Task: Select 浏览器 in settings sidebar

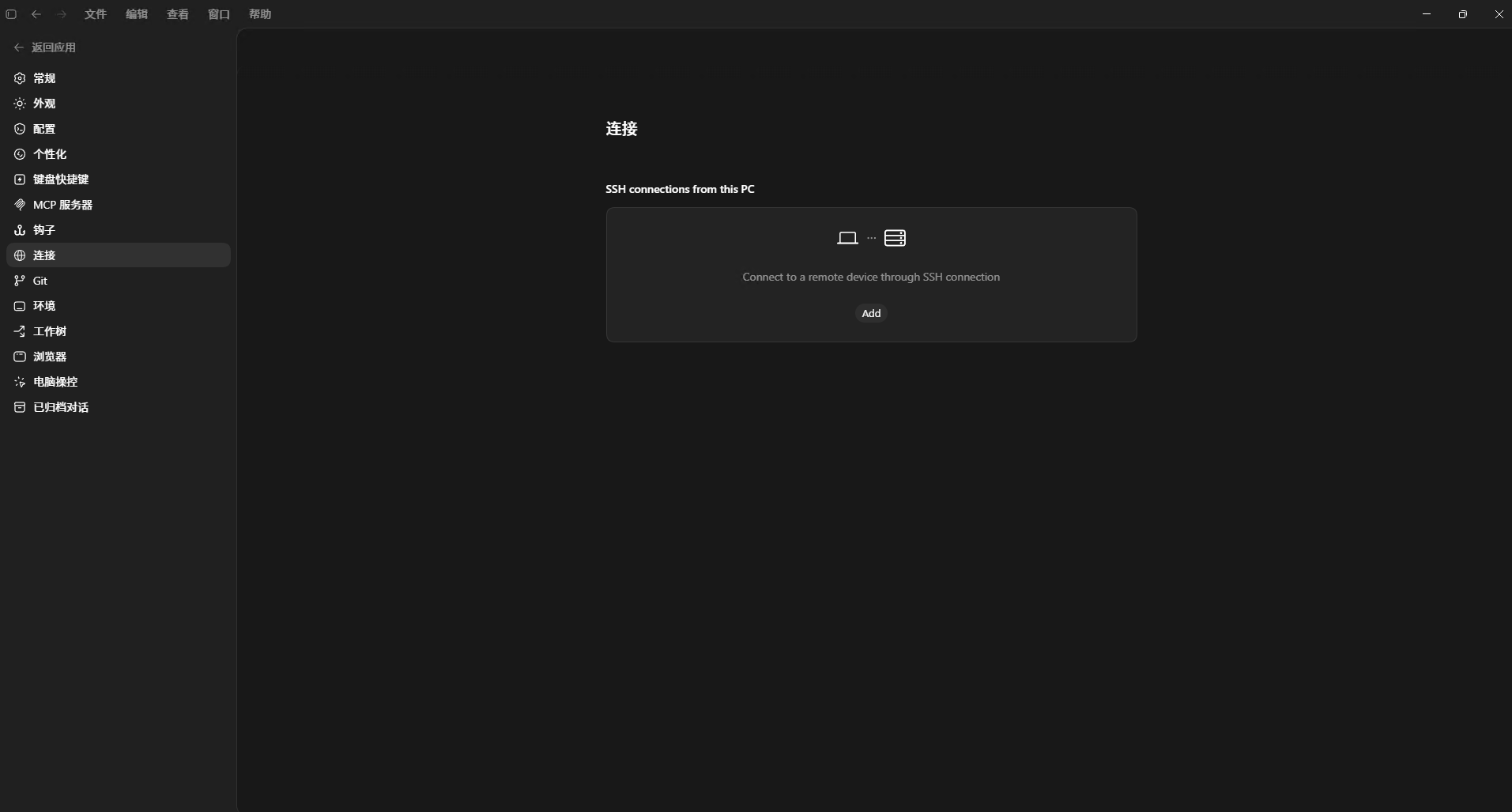Action: click(x=119, y=357)
